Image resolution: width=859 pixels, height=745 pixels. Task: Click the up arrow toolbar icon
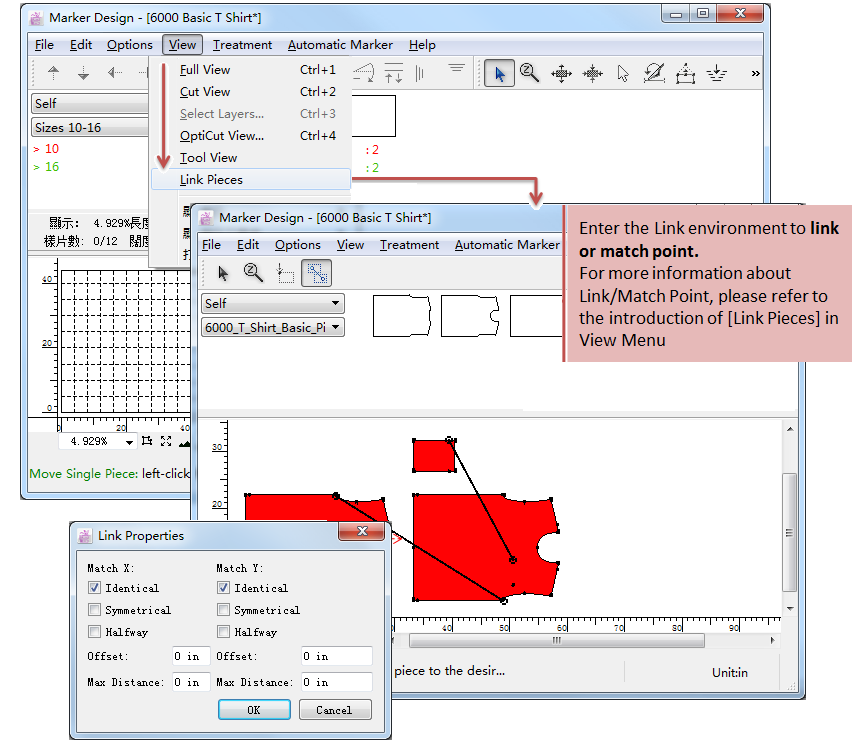tap(54, 73)
